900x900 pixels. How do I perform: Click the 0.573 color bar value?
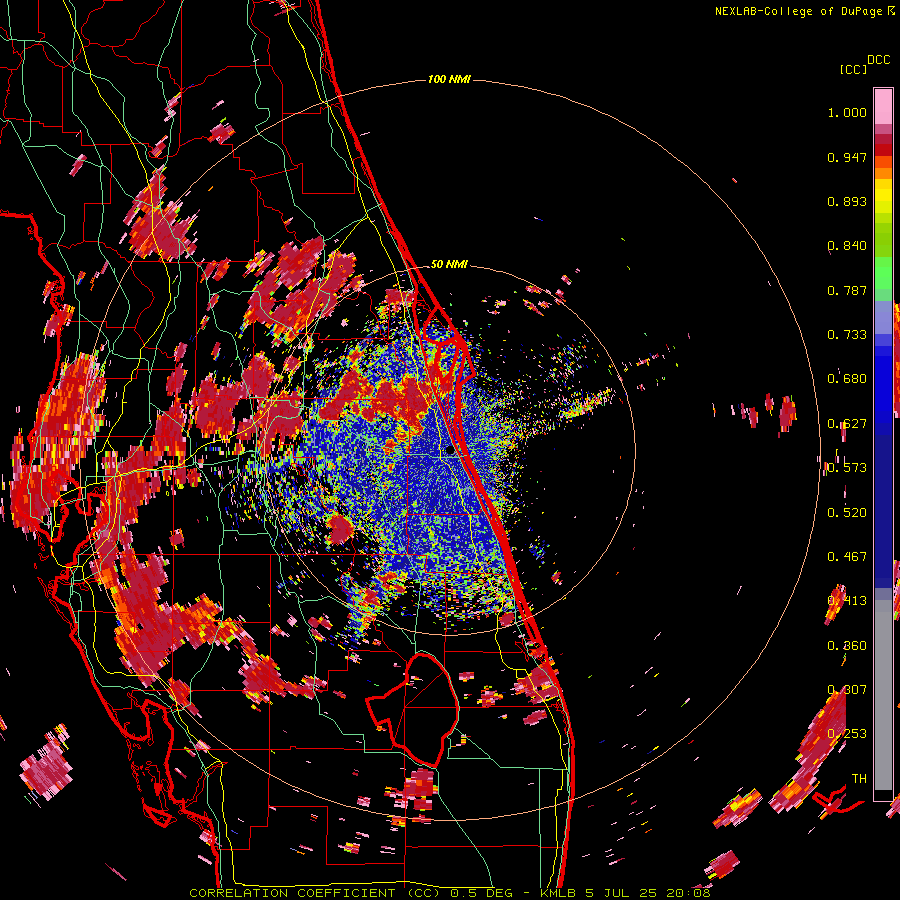(847, 468)
